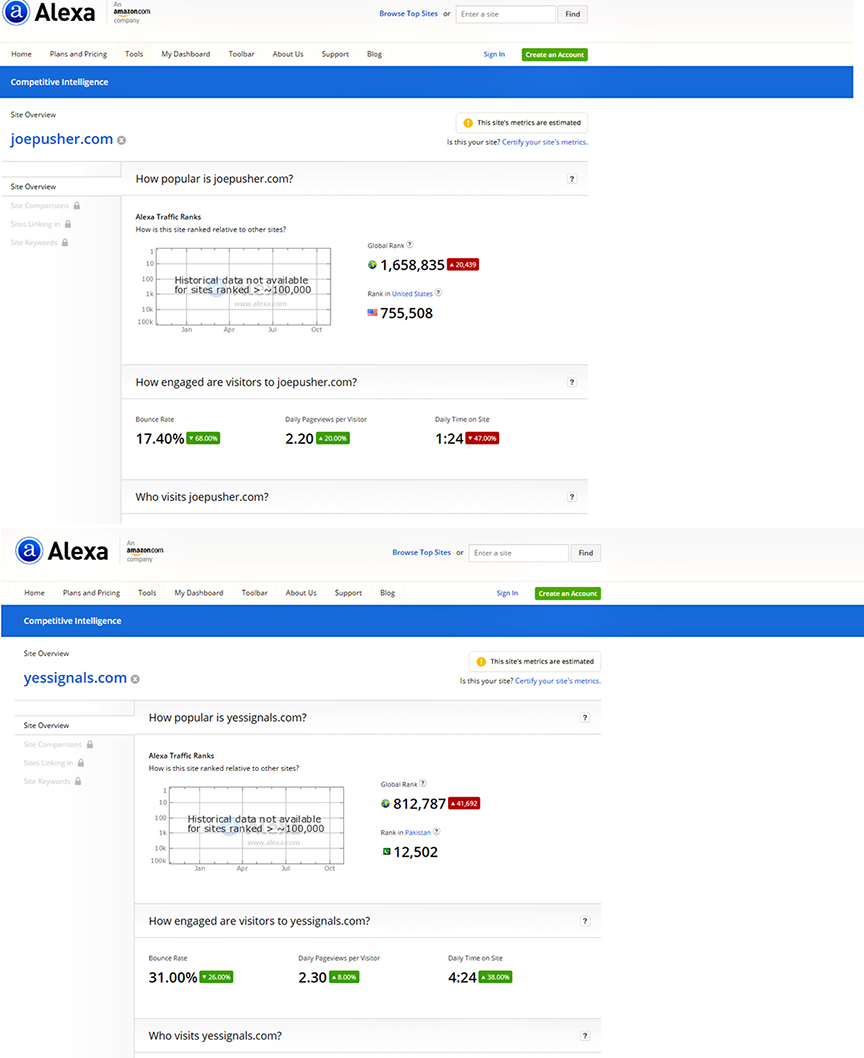Screen dimensions: 864x1058
Task: Open the joepusher.com site title link
Action: [x=61, y=139]
